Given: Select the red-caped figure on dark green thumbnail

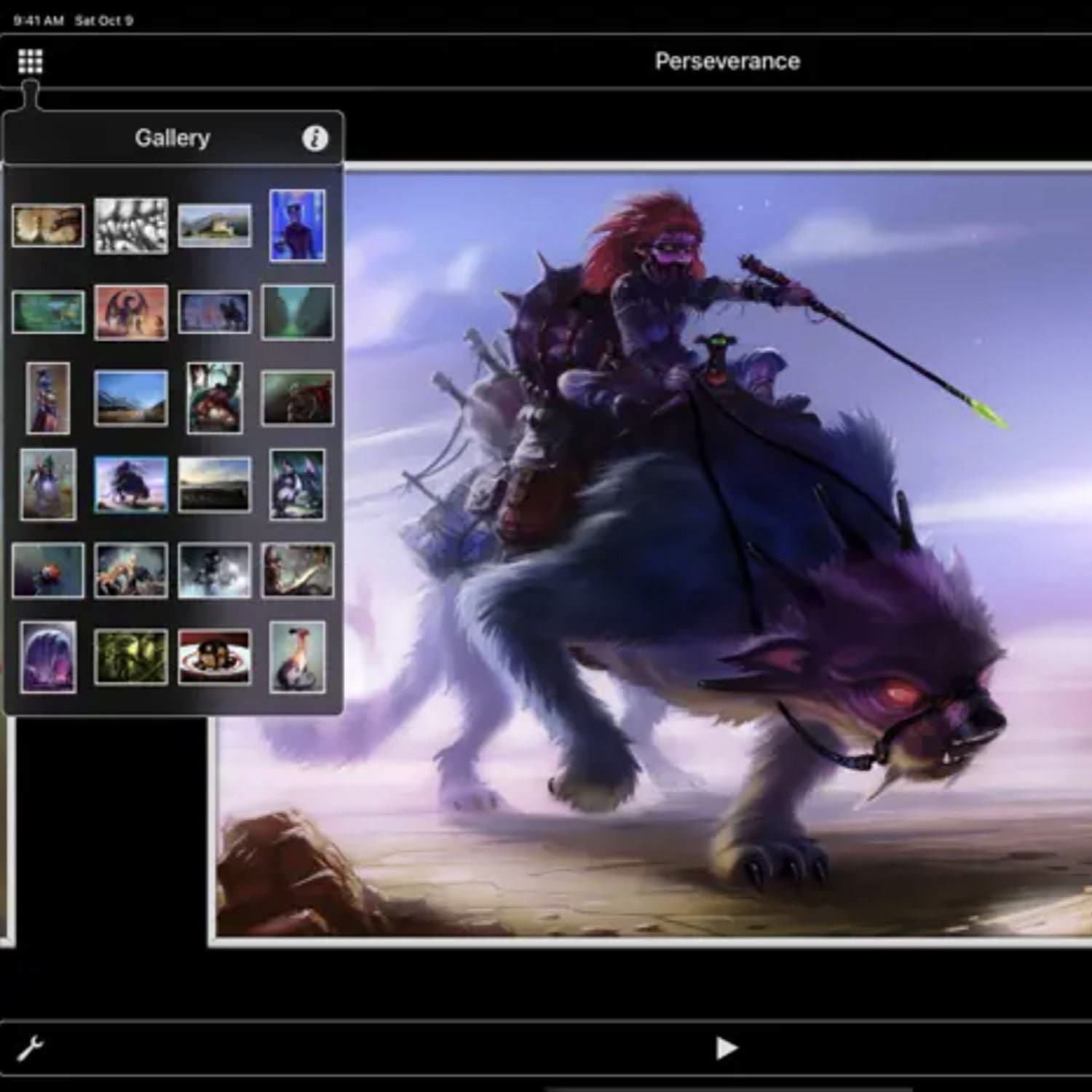Looking at the screenshot, I should click(297, 398).
